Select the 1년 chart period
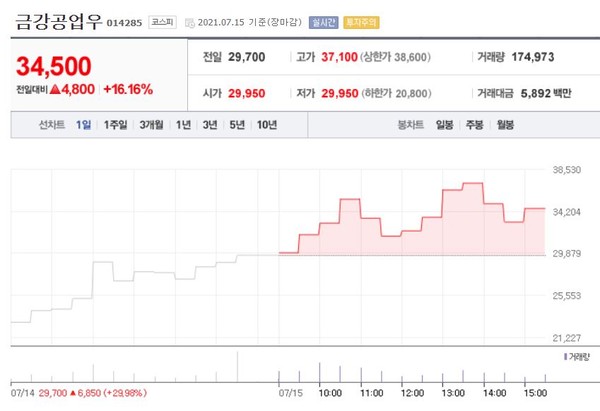The width and height of the screenshot is (600, 411). tap(184, 125)
